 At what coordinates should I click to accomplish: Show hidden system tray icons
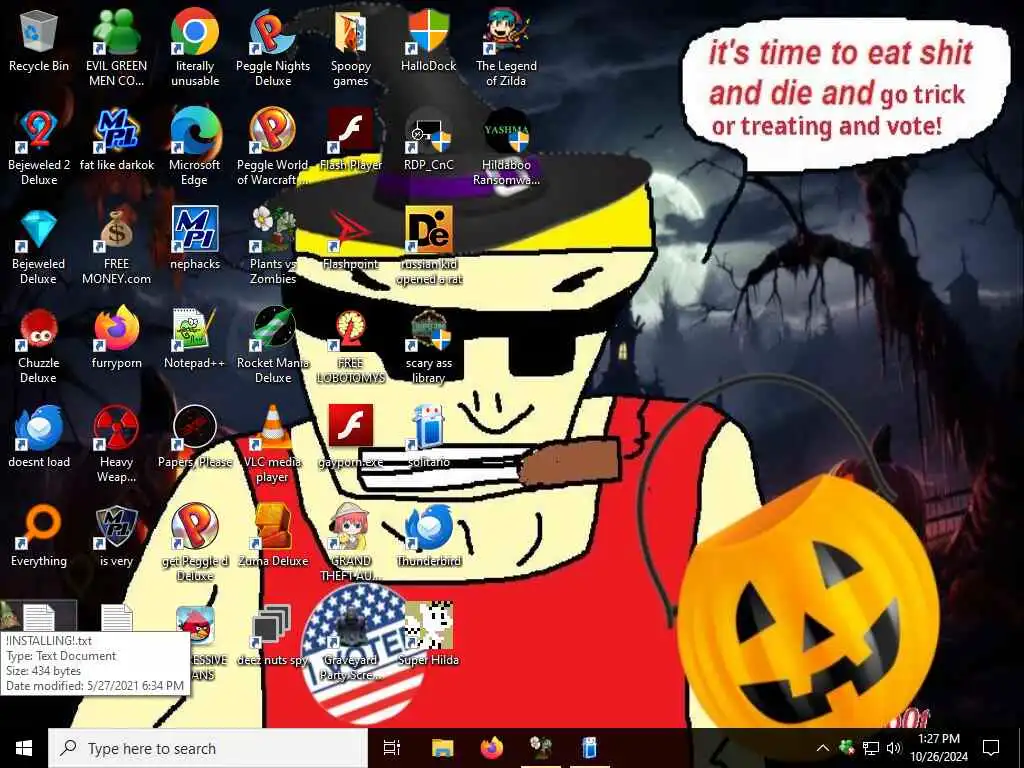coord(823,748)
